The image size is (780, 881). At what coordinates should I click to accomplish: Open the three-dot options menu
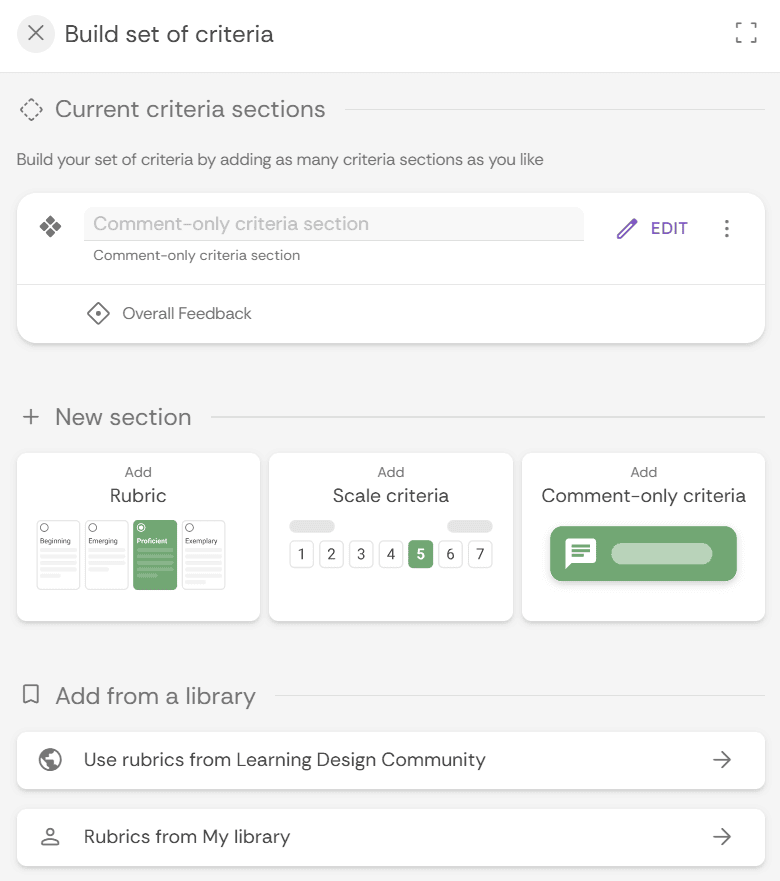click(x=727, y=228)
